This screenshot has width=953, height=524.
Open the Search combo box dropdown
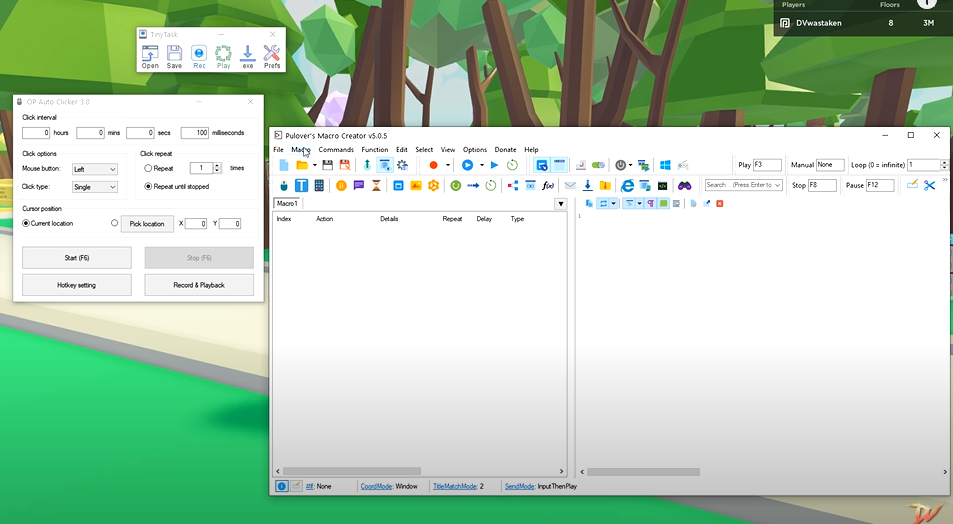(777, 185)
